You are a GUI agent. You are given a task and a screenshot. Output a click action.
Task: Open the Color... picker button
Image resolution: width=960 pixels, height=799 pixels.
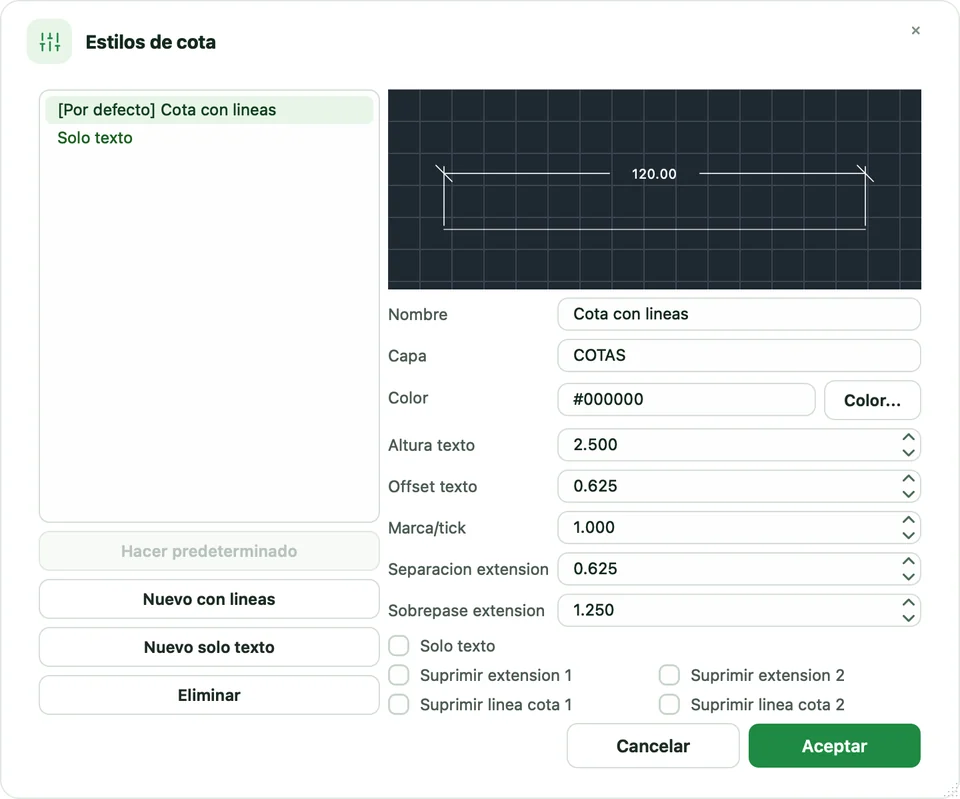click(872, 400)
